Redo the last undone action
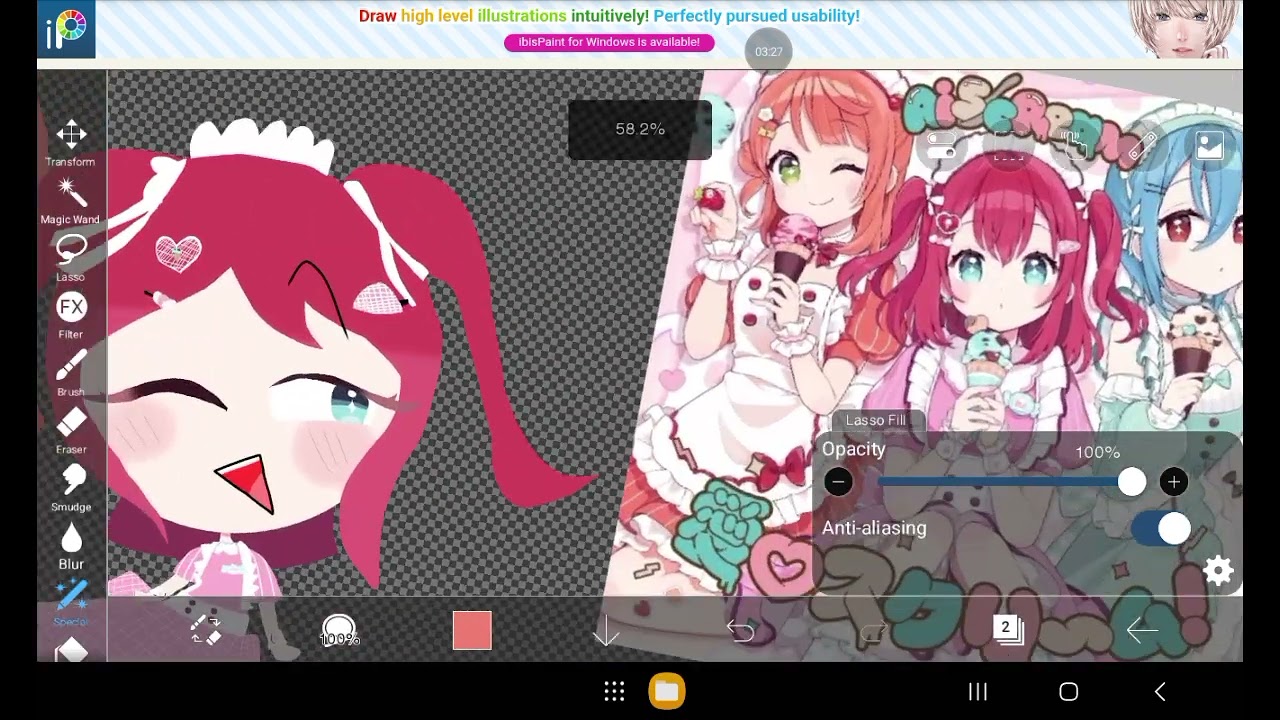This screenshot has width=1280, height=720. (874, 631)
